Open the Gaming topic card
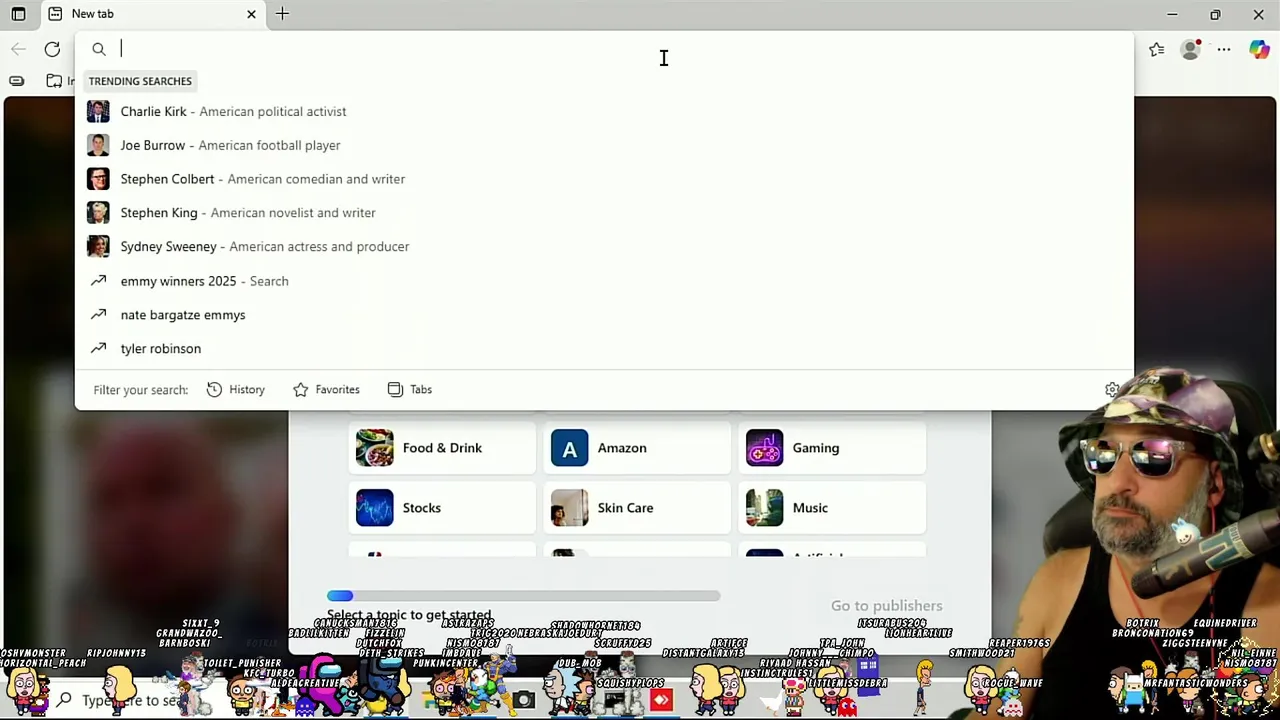 [x=833, y=448]
